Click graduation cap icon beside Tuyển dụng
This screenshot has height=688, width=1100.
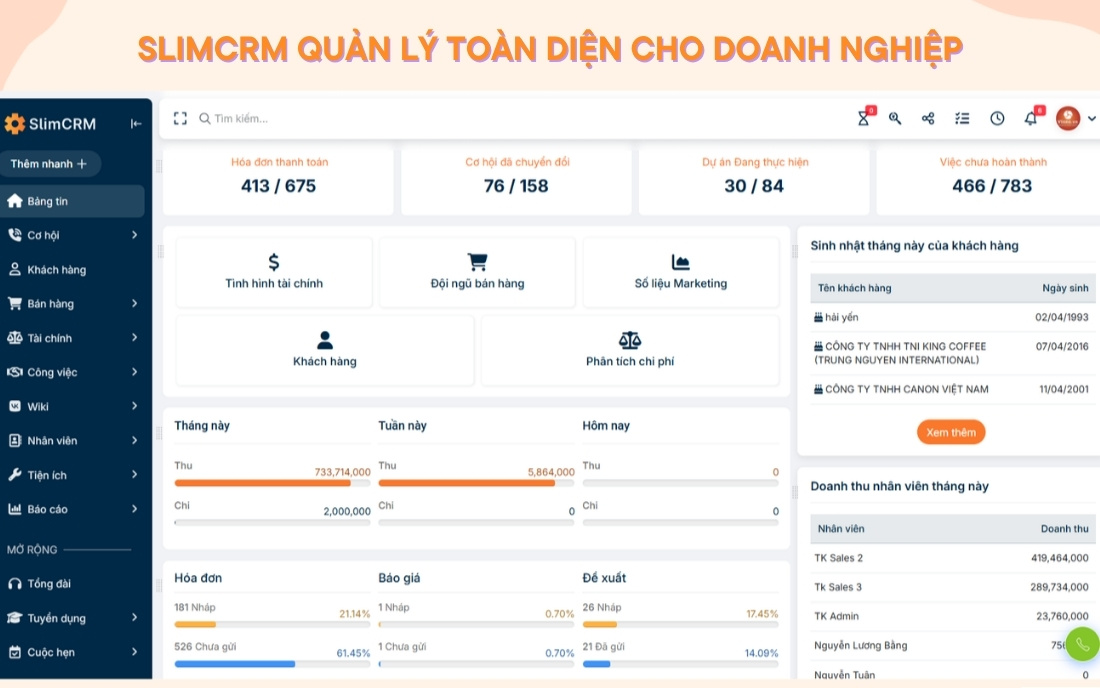(x=15, y=618)
